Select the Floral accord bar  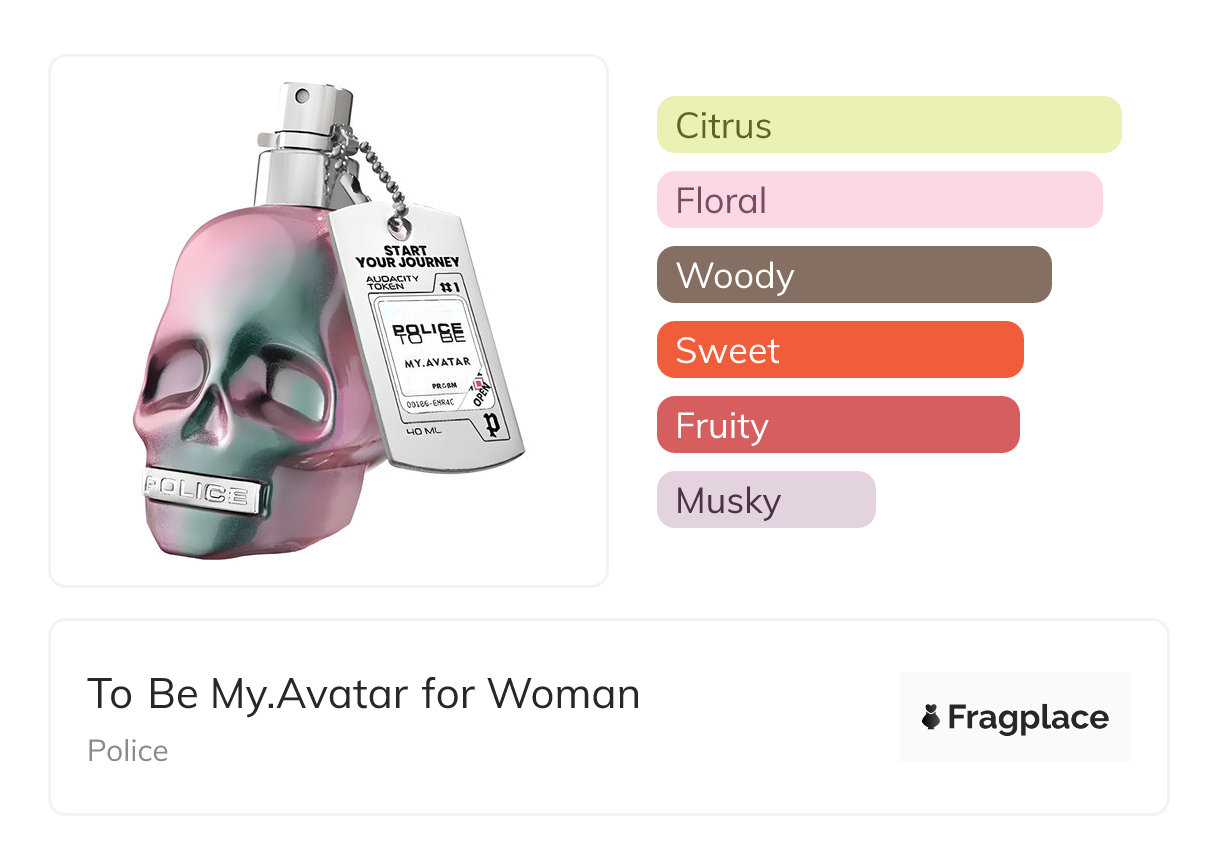pos(879,200)
